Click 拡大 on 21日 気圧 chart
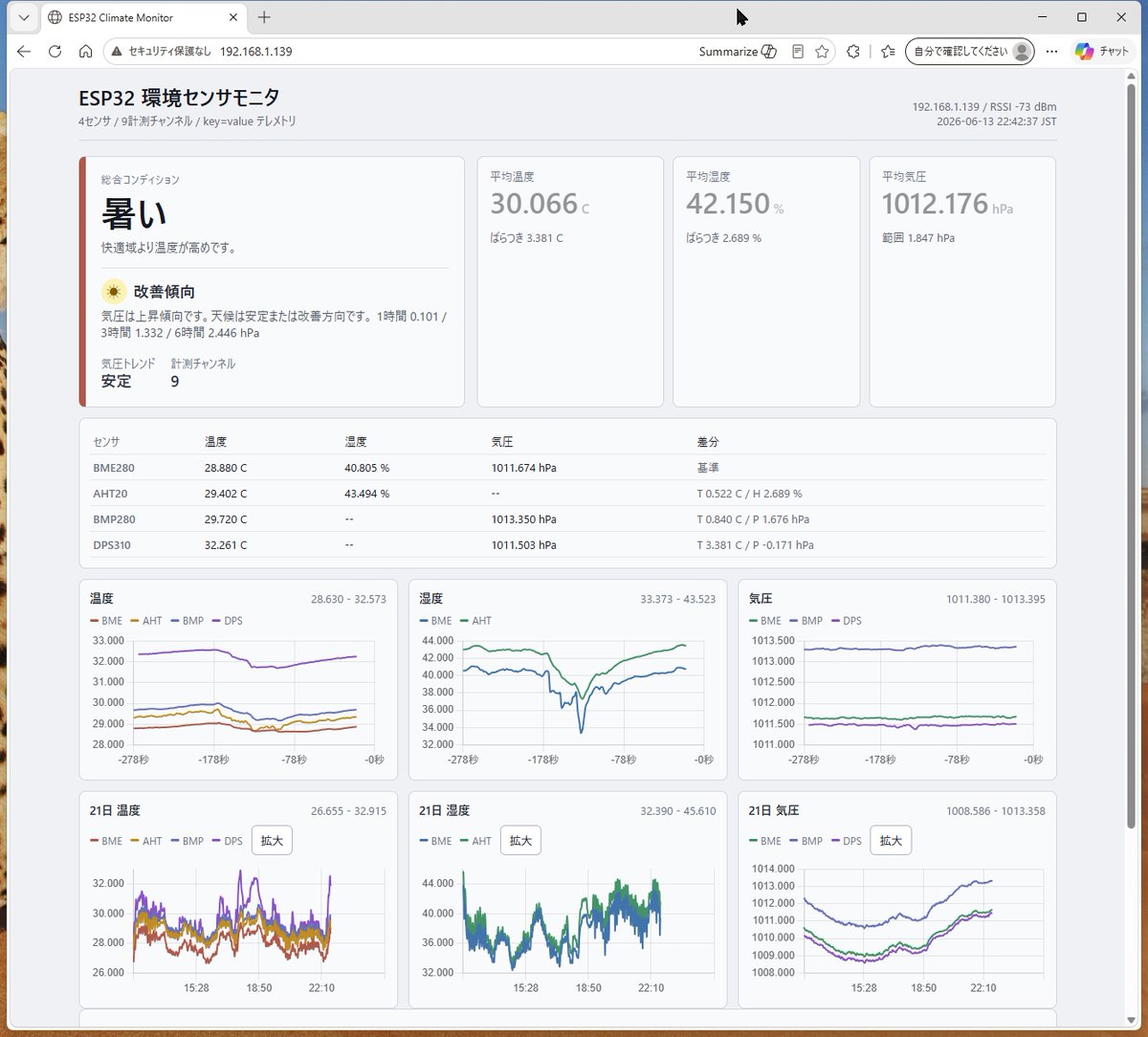Viewport: 1148px width, 1037px height. pyautogui.click(x=891, y=841)
